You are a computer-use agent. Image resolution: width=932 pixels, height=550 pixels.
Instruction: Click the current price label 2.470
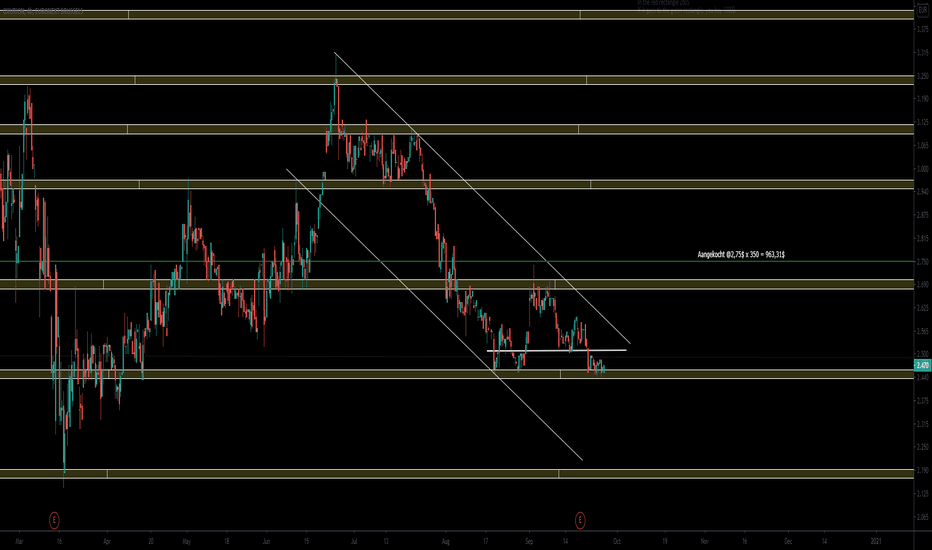tap(922, 365)
